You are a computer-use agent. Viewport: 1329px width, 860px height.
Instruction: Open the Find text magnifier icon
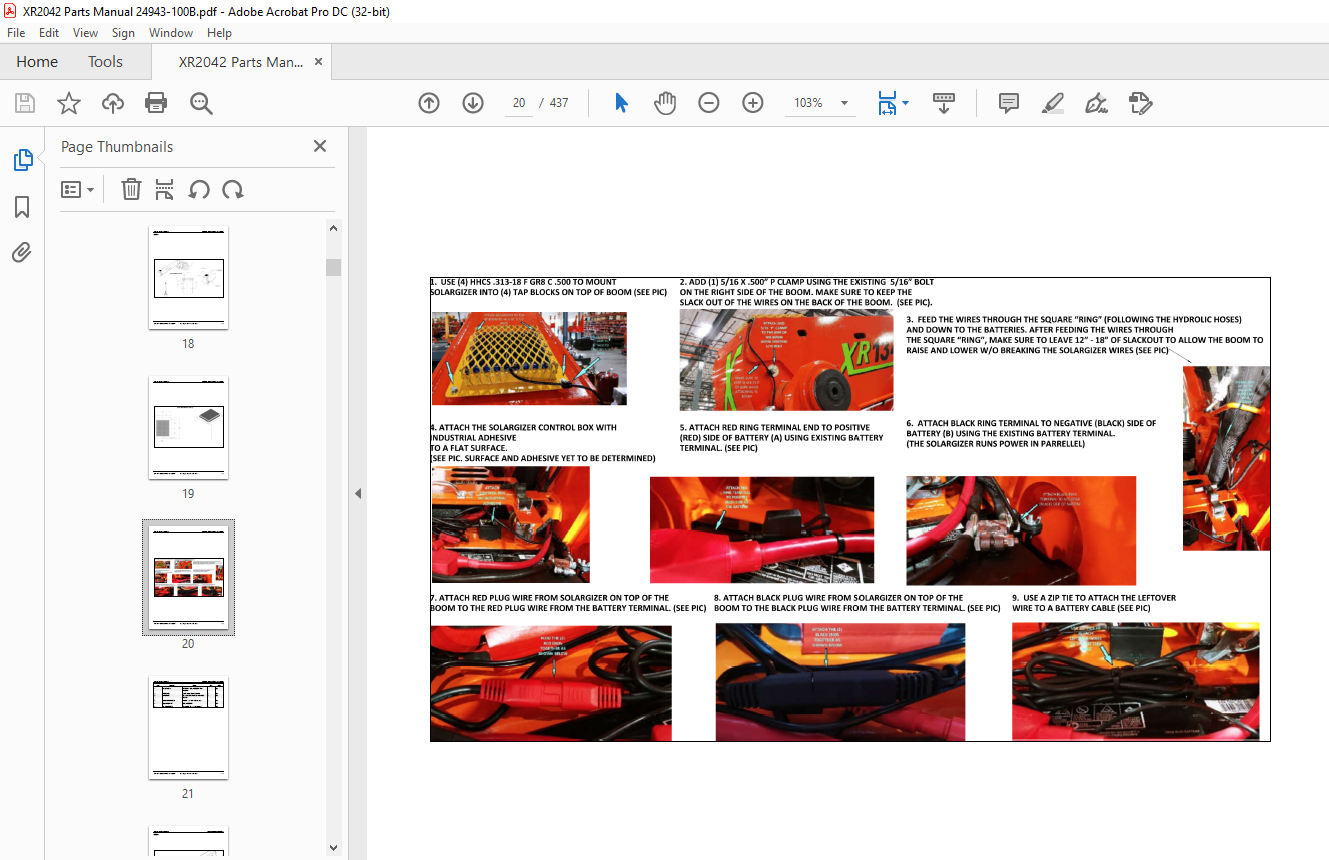coord(201,103)
